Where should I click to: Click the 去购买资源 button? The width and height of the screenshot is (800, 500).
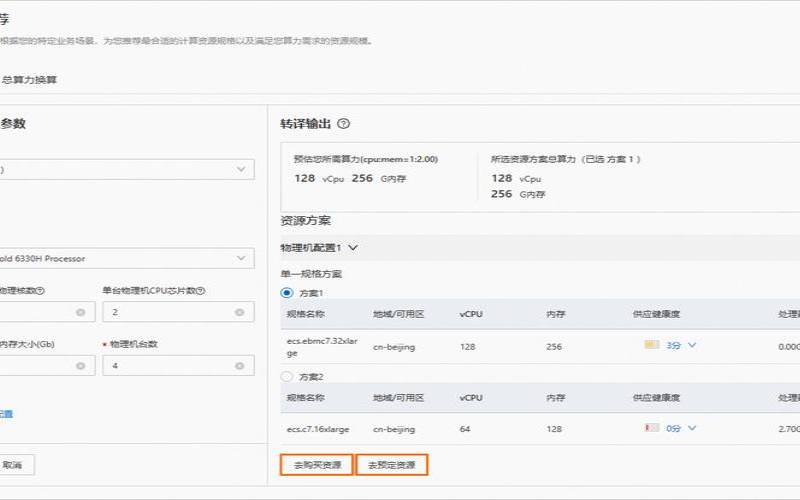point(316,465)
